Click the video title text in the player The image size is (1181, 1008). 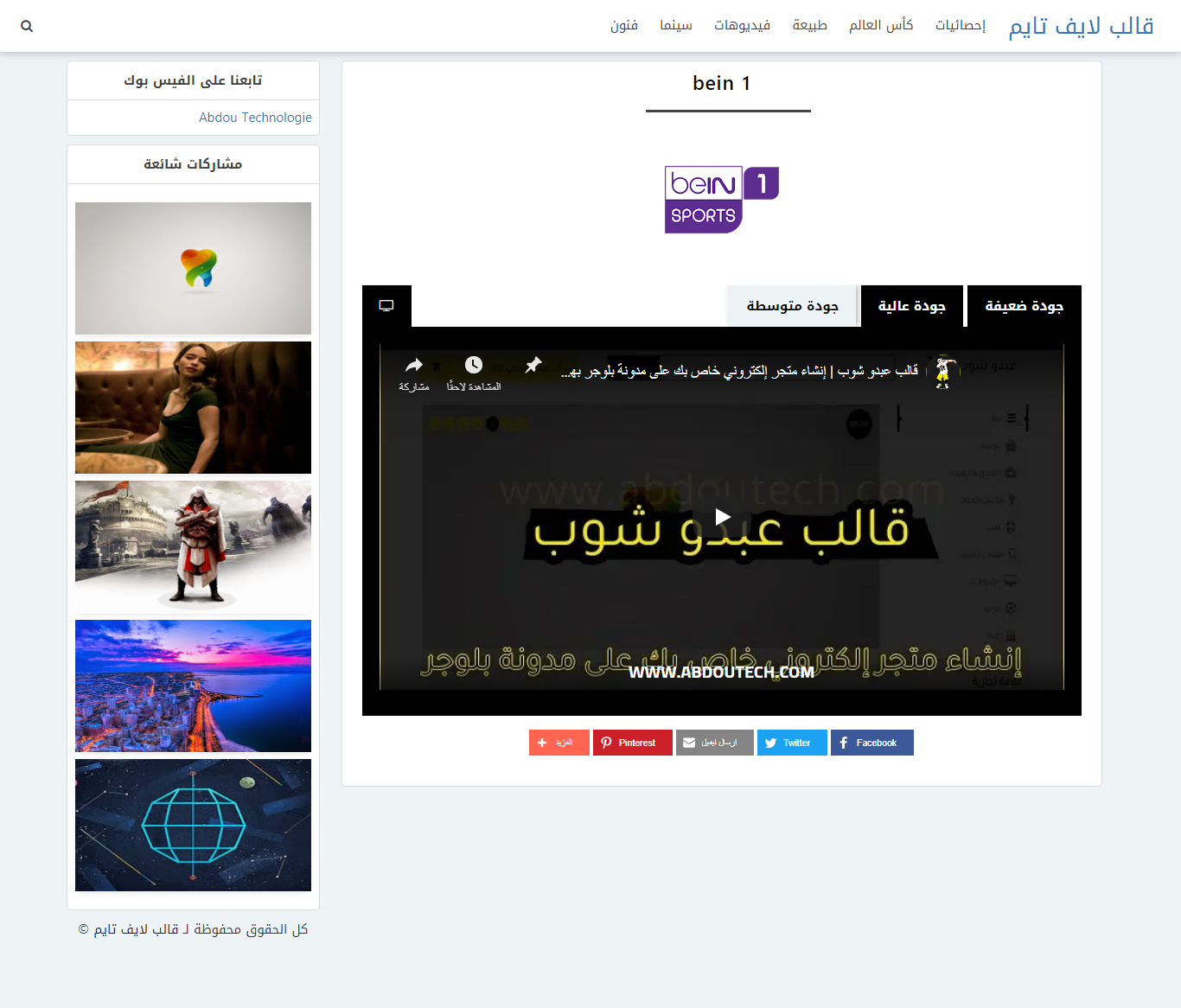pyautogui.click(x=740, y=371)
